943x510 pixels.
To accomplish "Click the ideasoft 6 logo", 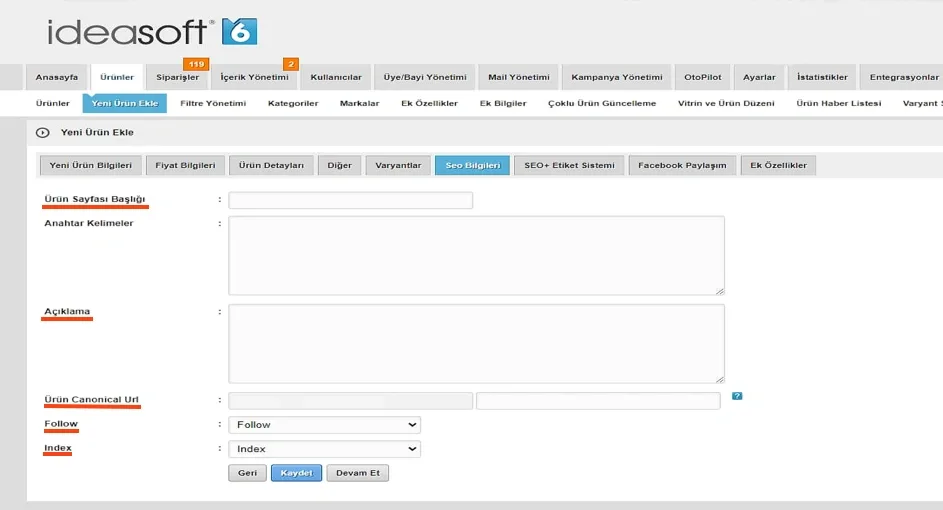I will [x=153, y=32].
